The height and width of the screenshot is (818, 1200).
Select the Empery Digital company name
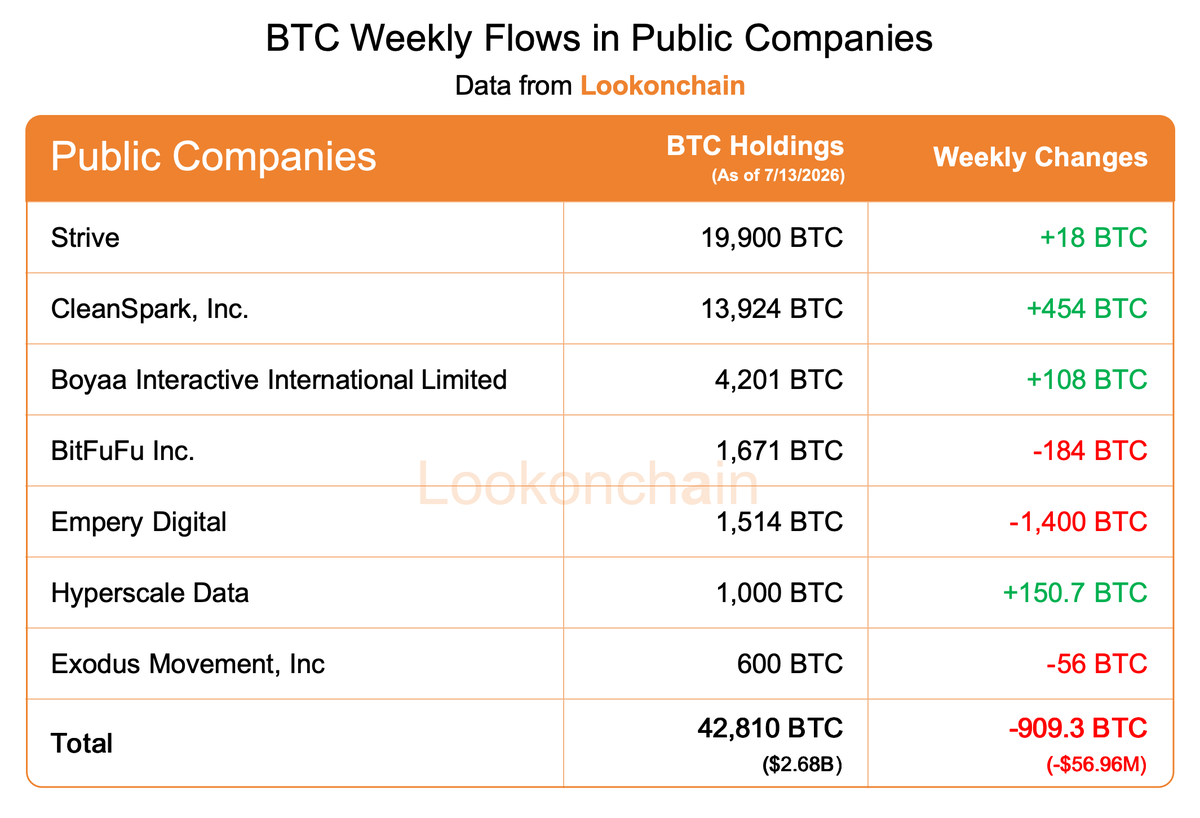pyautogui.click(x=139, y=522)
